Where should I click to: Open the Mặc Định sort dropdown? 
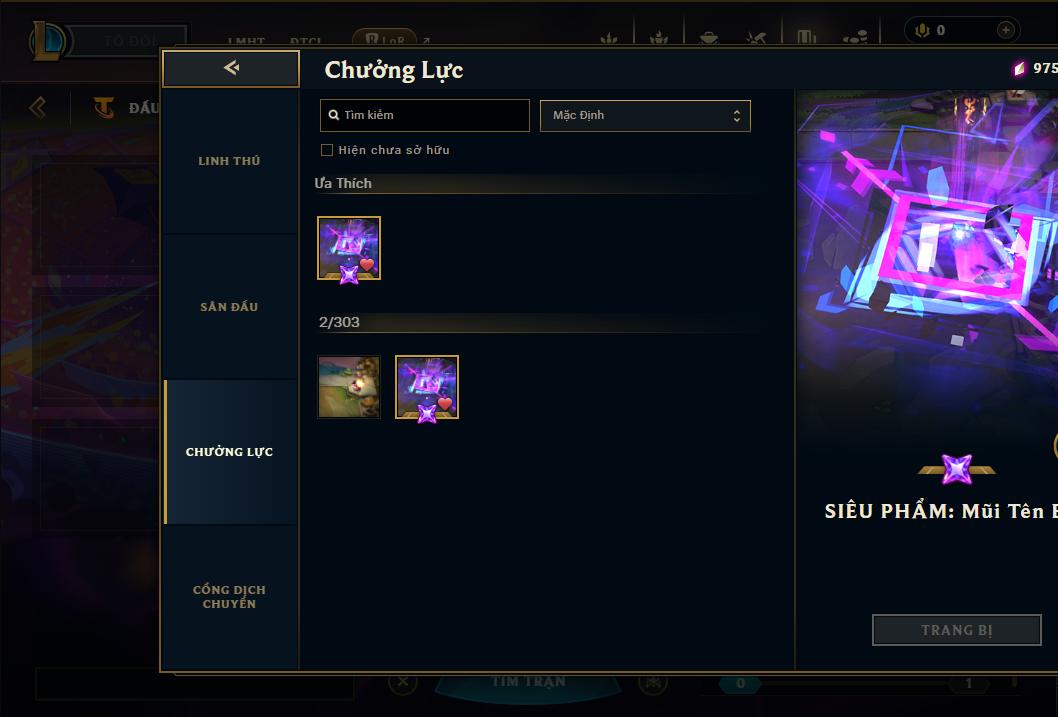point(645,115)
